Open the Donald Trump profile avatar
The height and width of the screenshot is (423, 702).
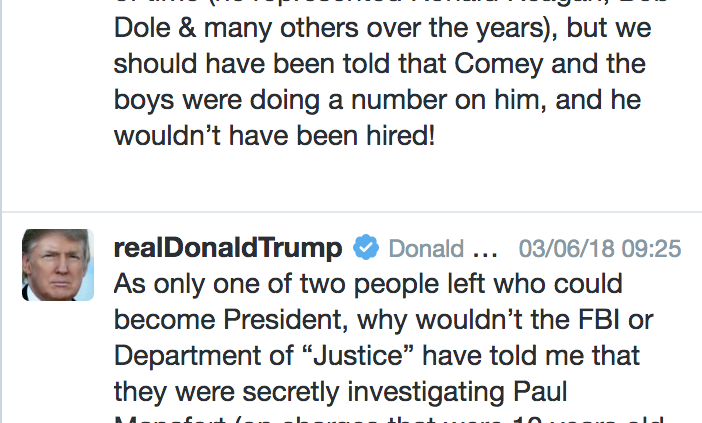[x=58, y=265]
